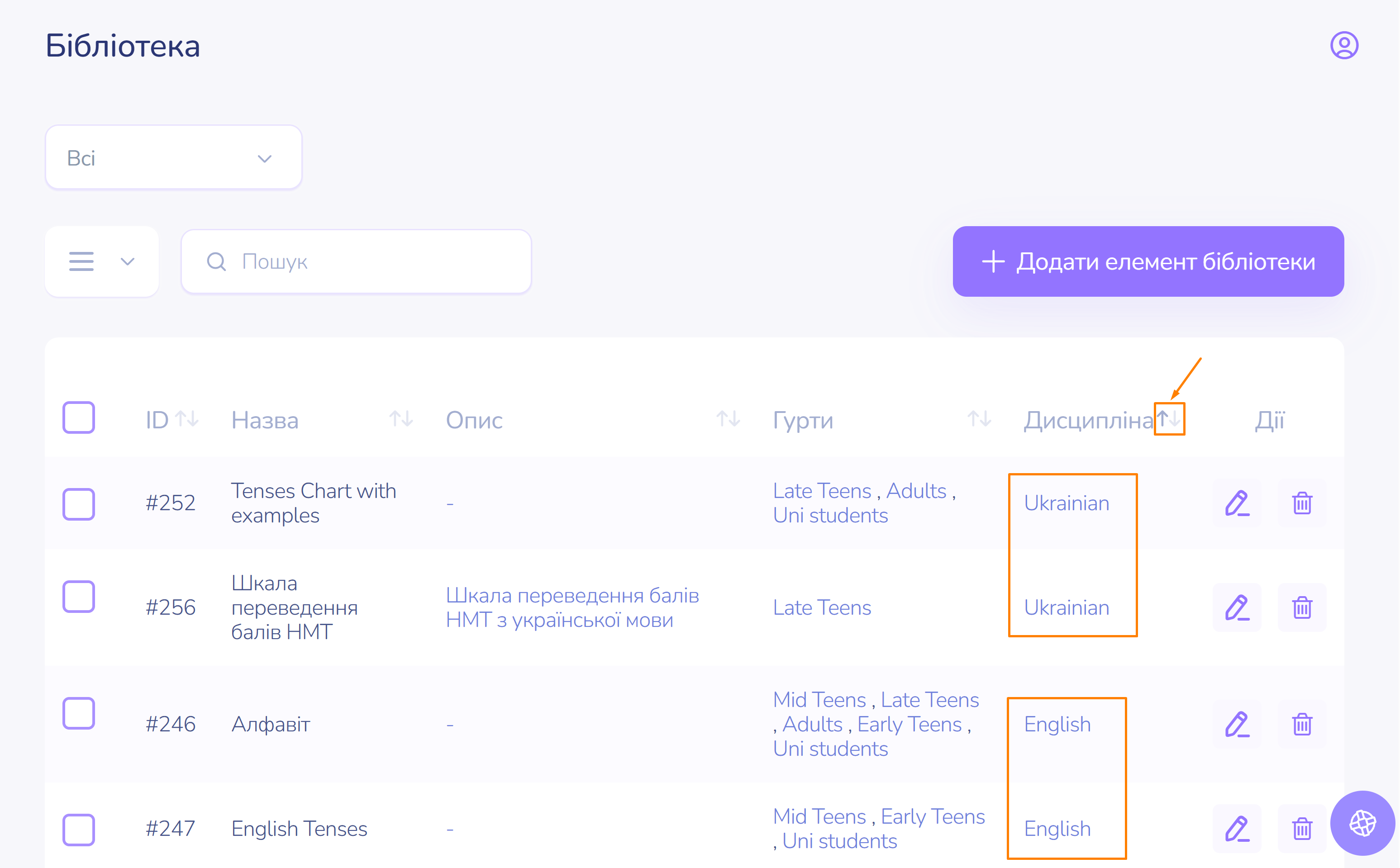Click the Пошук search field
The width and height of the screenshot is (1400, 868).
[x=356, y=262]
